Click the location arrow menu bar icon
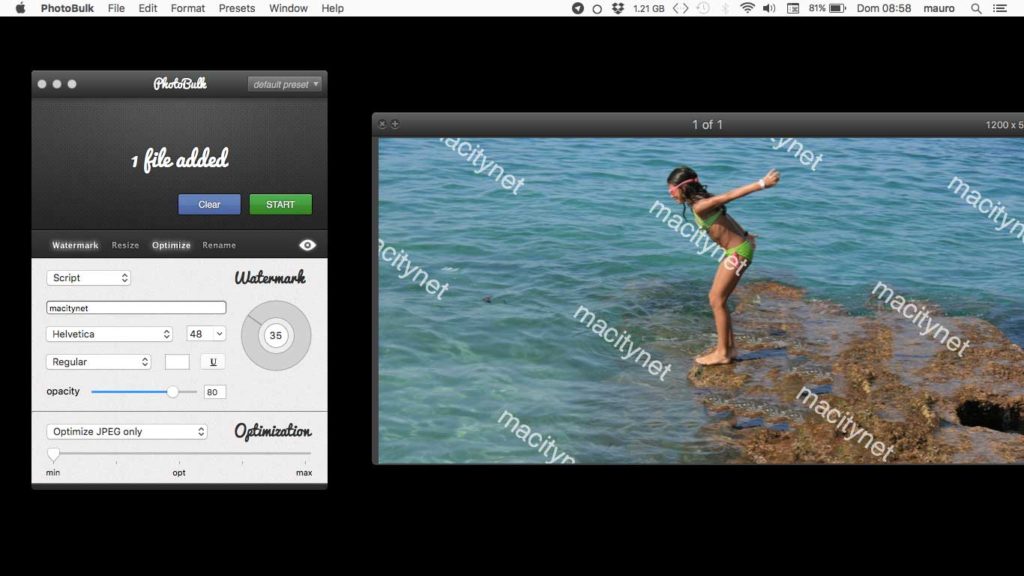 [577, 8]
